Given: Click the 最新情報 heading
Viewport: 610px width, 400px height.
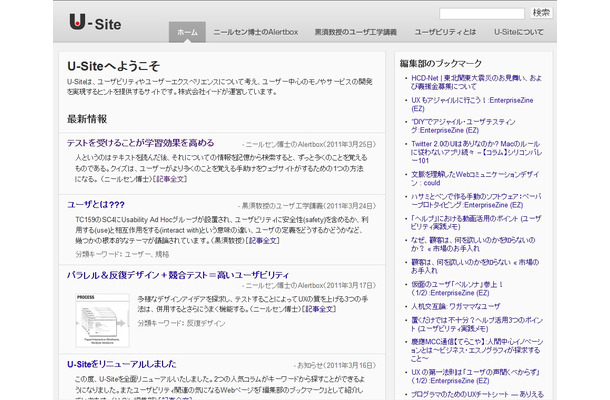Looking at the screenshot, I should coord(87,119).
